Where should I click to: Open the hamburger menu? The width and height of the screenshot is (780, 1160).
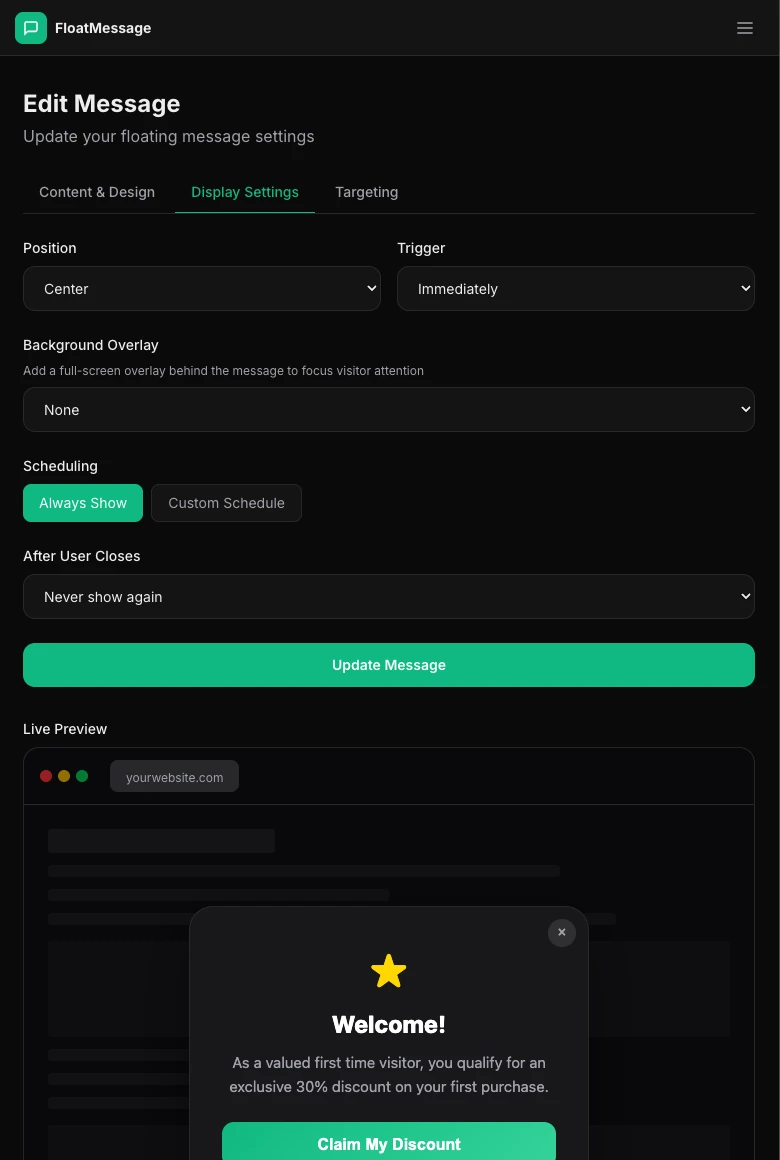(x=745, y=28)
